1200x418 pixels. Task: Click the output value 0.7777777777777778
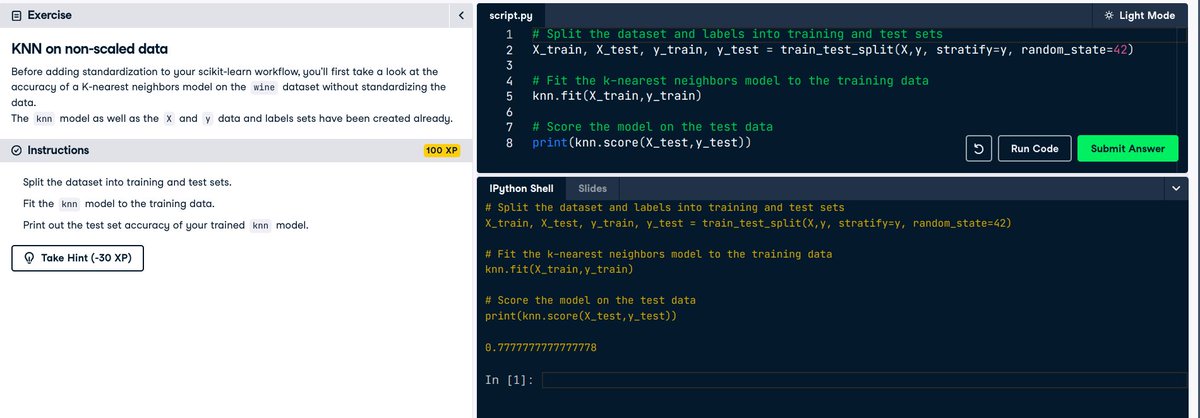[x=540, y=347]
